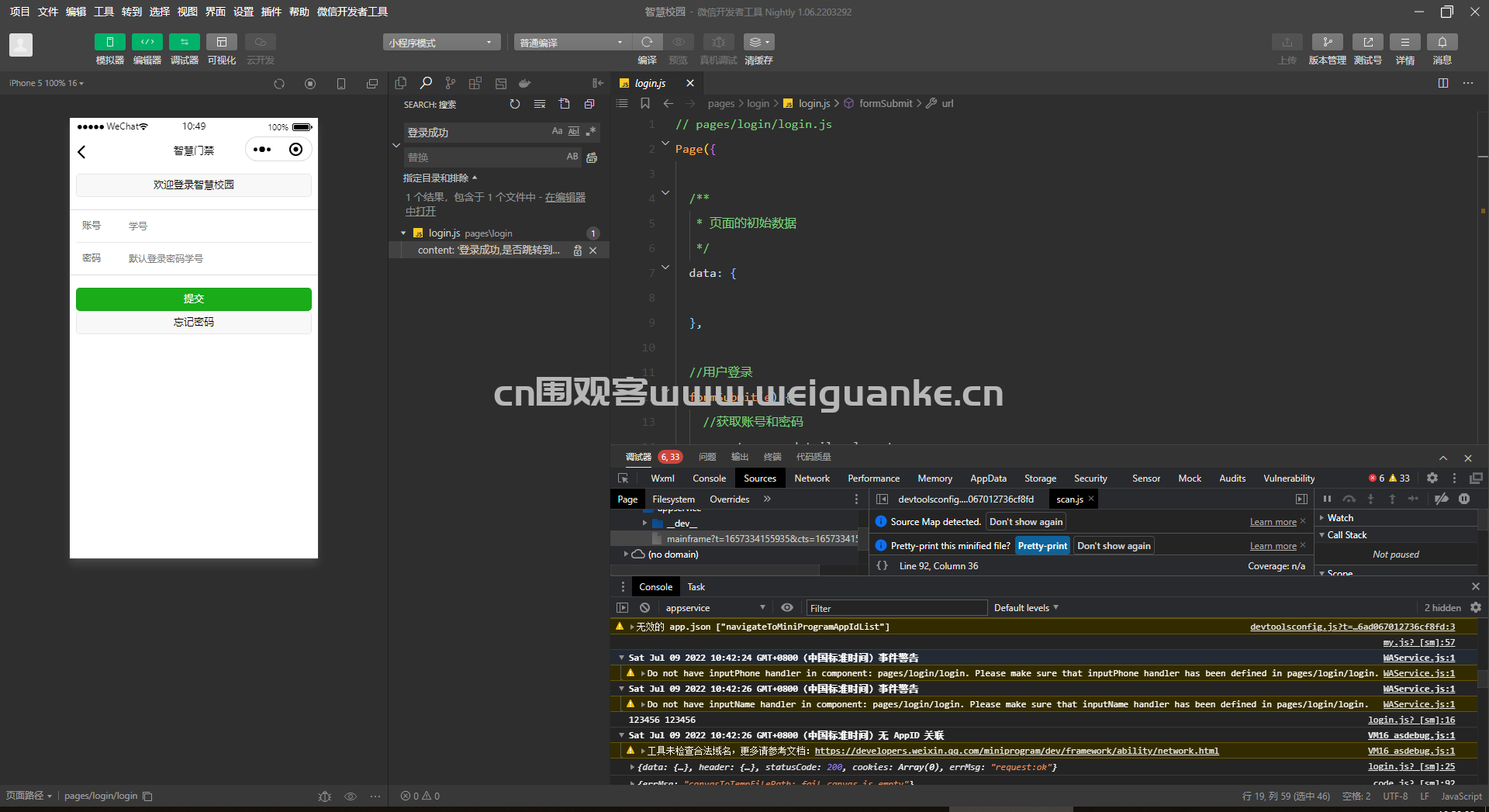Click the real device debug icon
Screen dimensions: 1489x812
pos(718,42)
